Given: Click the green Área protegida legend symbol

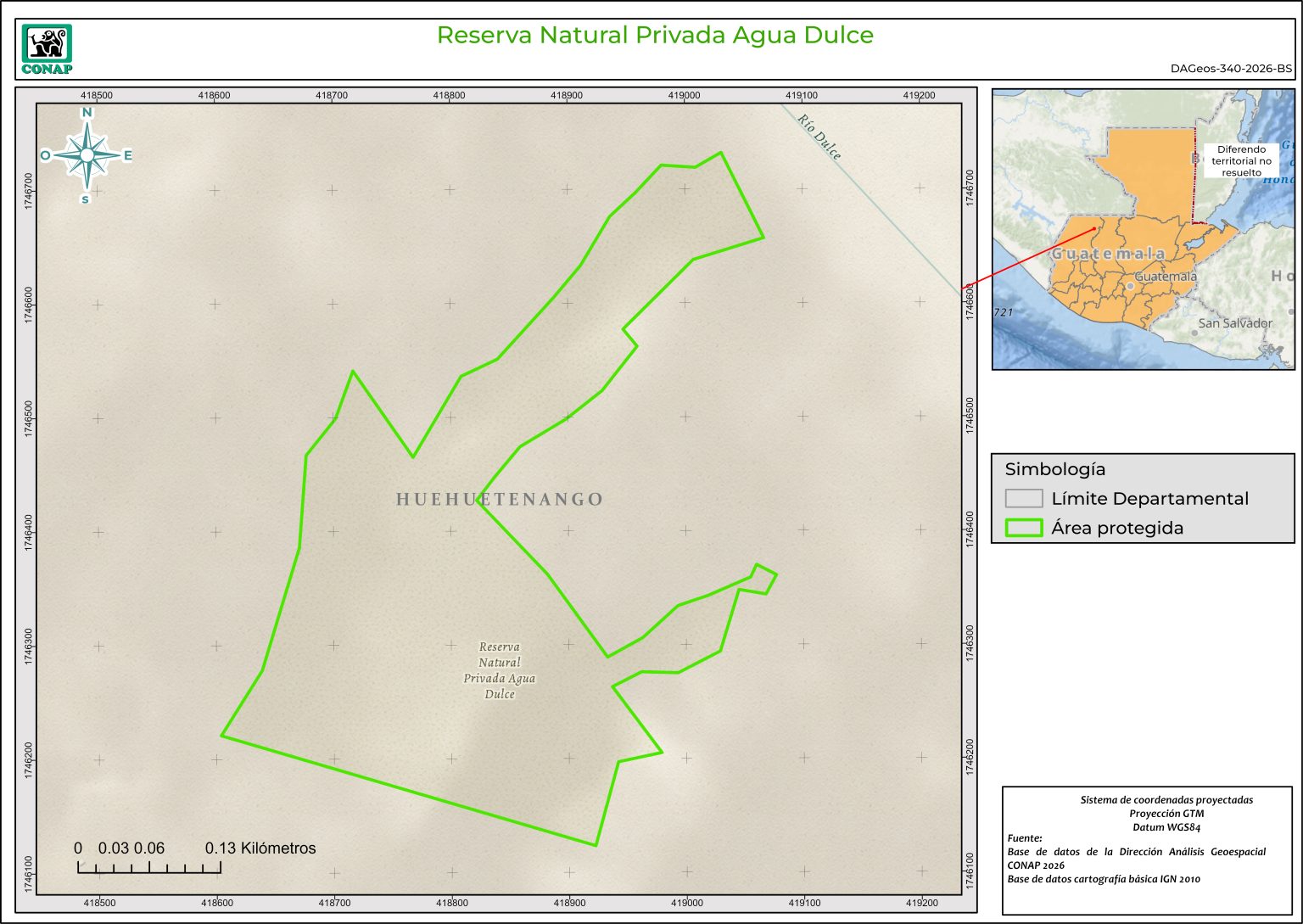Looking at the screenshot, I should 1023,528.
